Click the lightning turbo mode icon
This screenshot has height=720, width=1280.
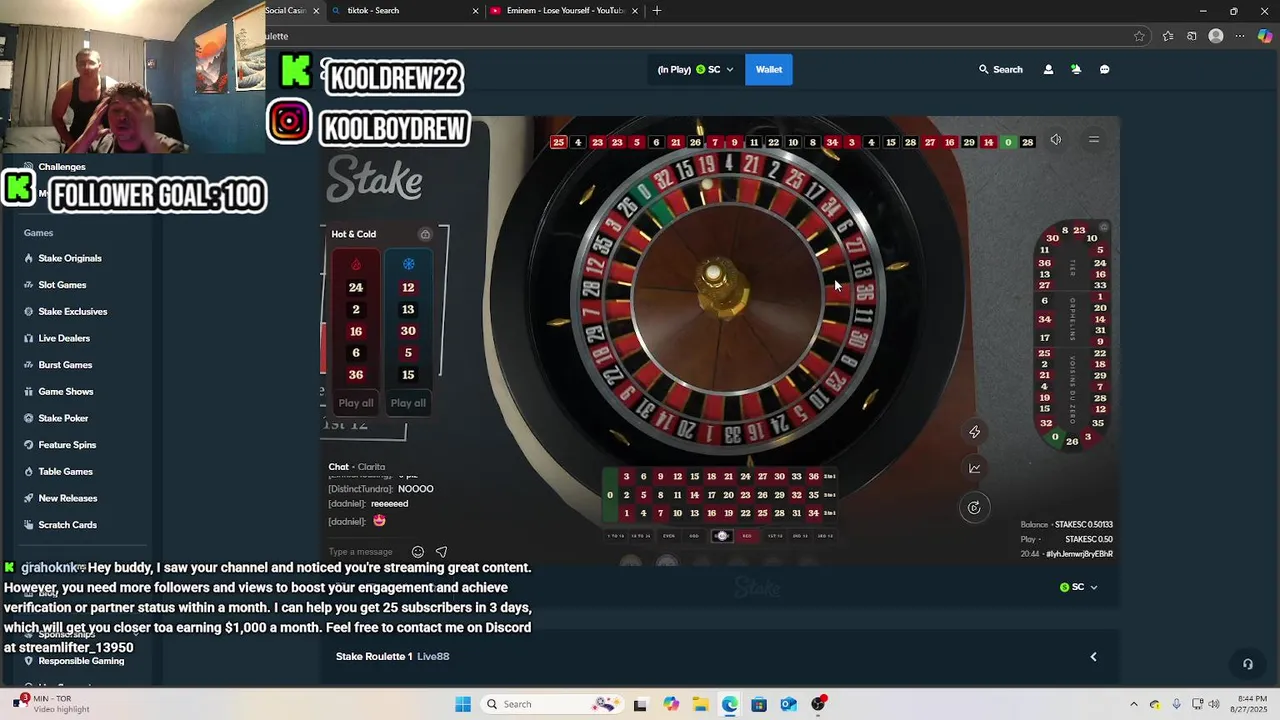coord(974,432)
